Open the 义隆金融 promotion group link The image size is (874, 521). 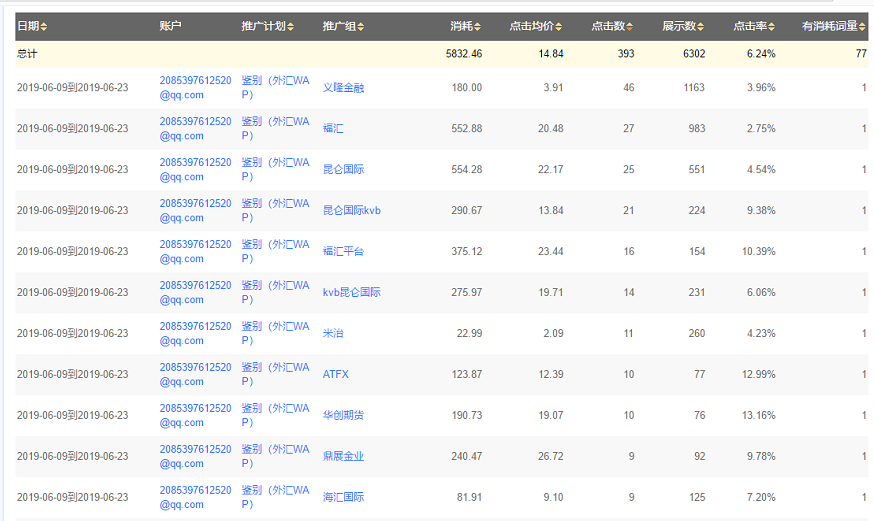[343, 87]
